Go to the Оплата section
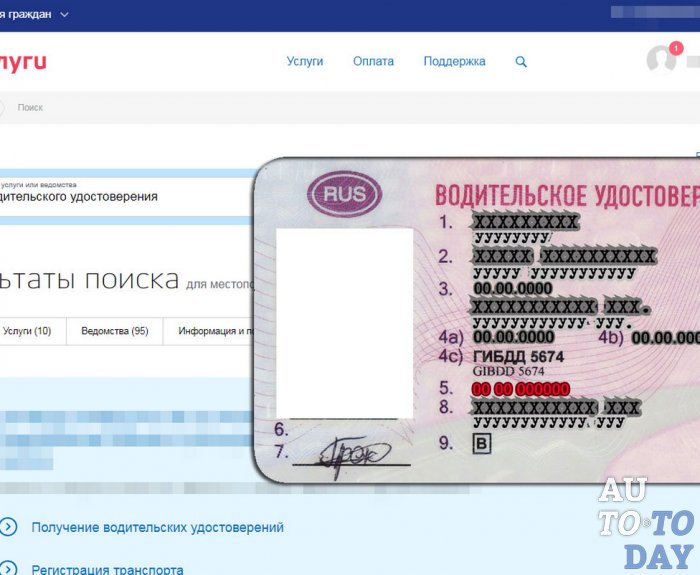The width and height of the screenshot is (700, 575). click(373, 61)
